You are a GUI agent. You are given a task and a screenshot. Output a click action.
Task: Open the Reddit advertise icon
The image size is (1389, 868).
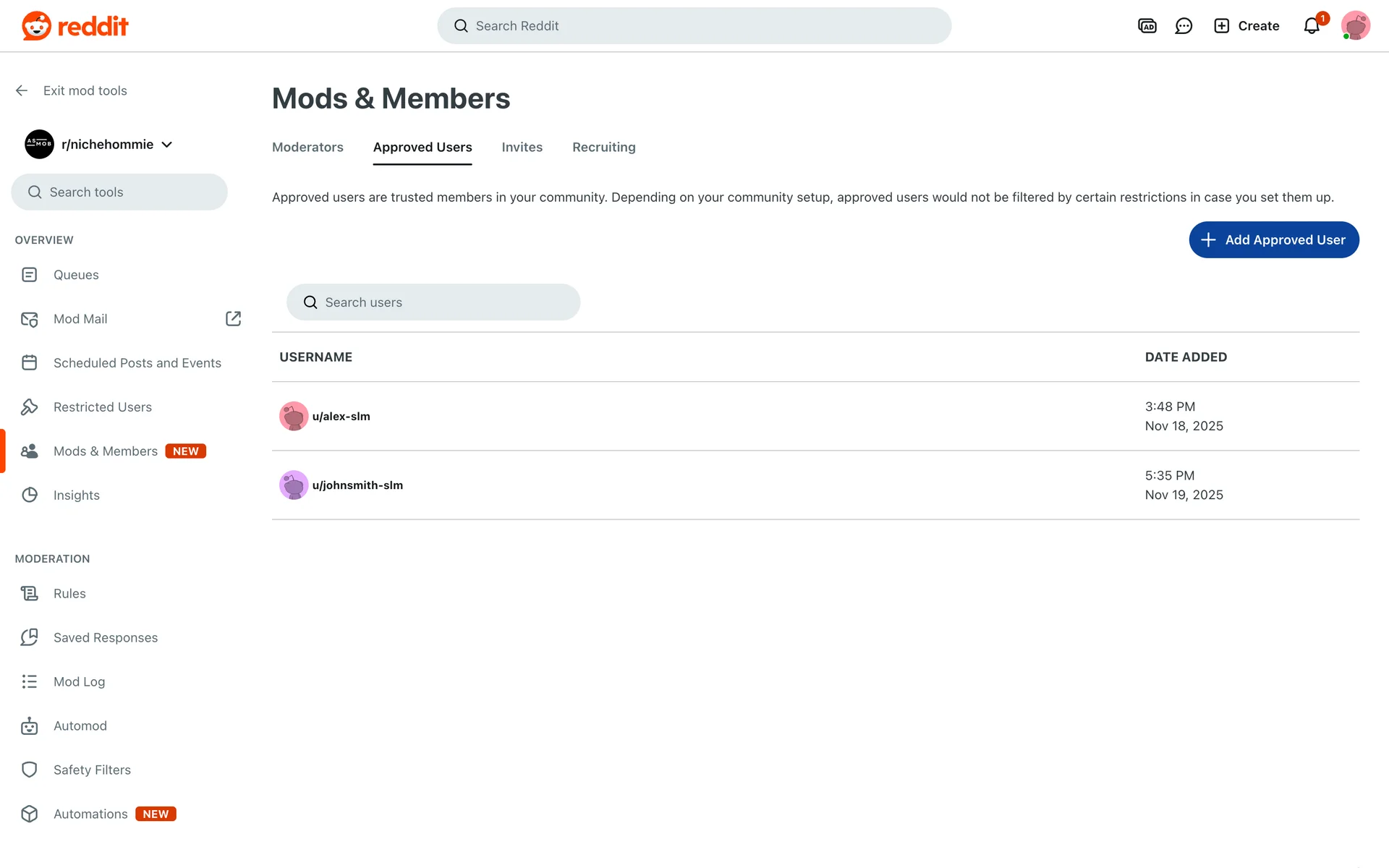click(x=1147, y=26)
